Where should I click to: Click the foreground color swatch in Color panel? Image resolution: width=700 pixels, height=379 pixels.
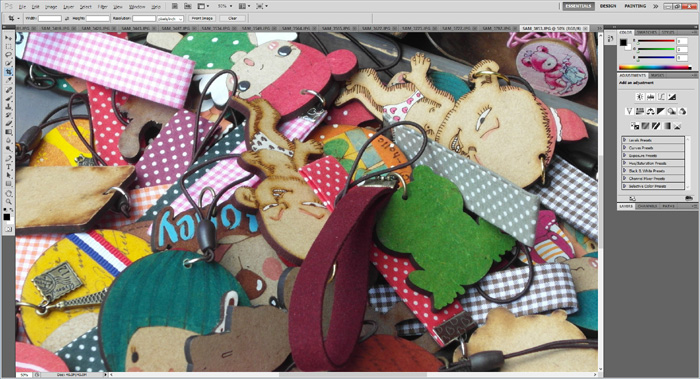pos(623,42)
